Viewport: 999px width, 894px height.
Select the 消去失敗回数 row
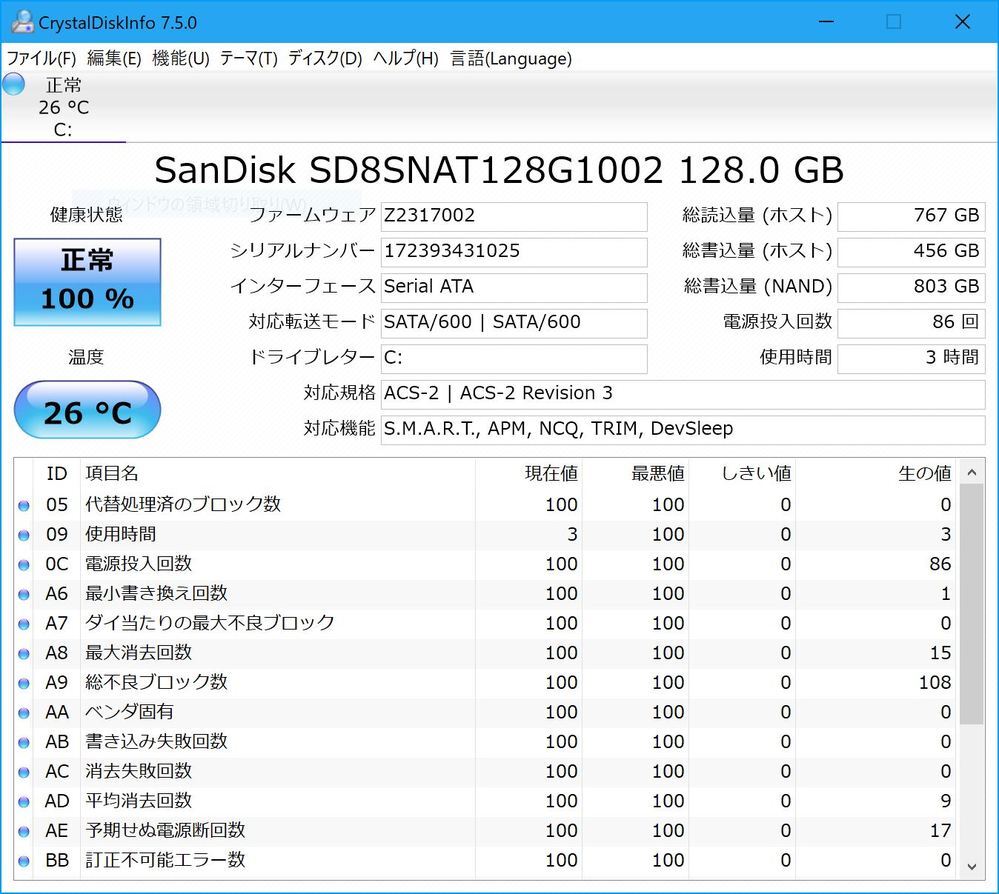point(485,772)
